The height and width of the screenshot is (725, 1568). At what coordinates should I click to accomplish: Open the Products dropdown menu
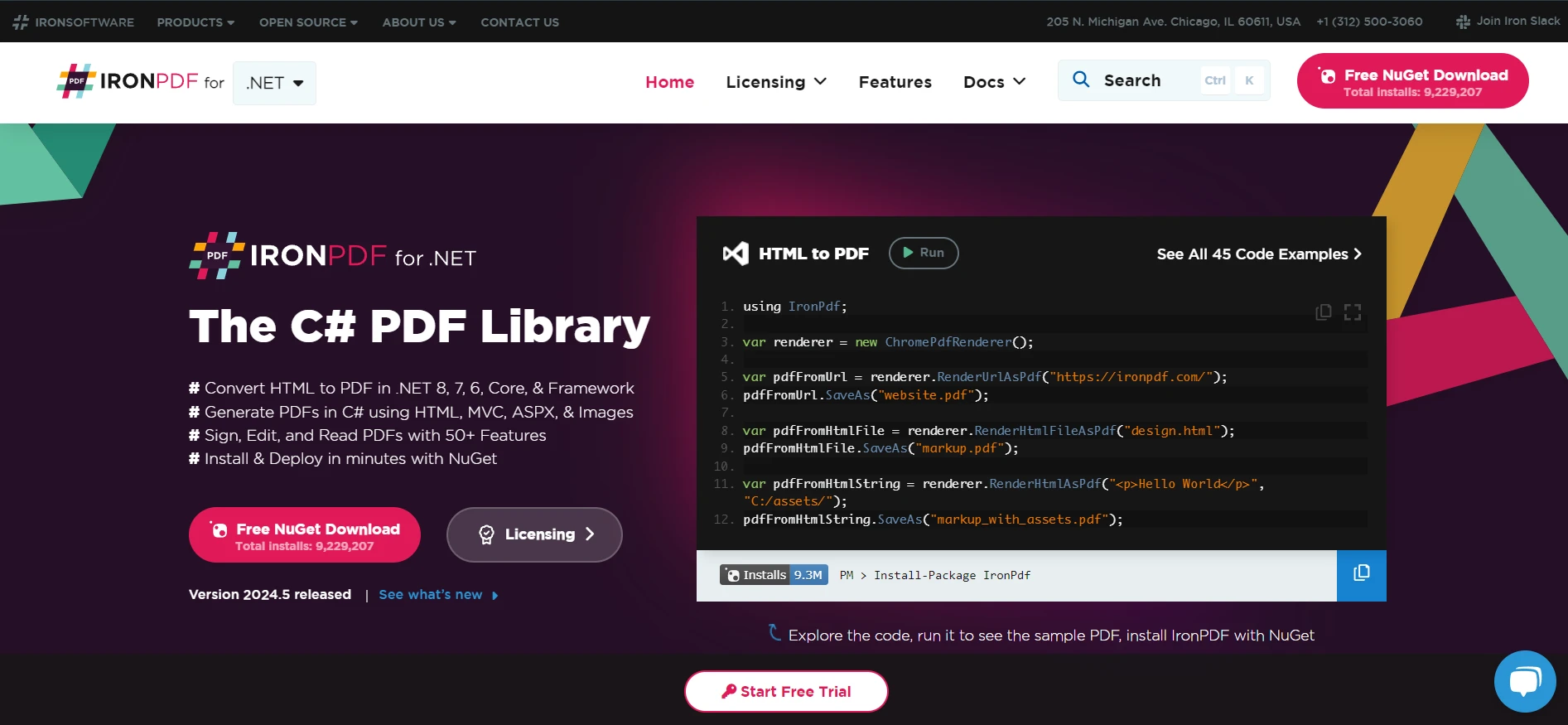(x=195, y=22)
